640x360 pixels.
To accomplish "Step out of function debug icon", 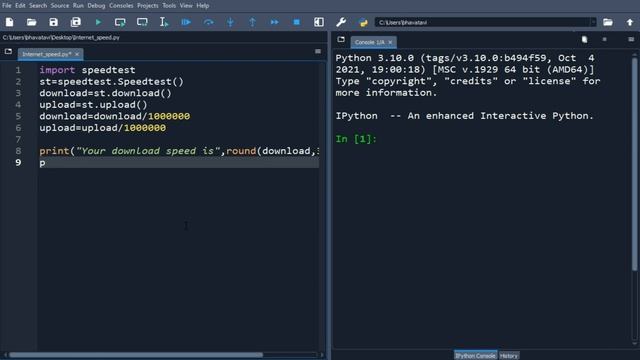I will click(252, 22).
